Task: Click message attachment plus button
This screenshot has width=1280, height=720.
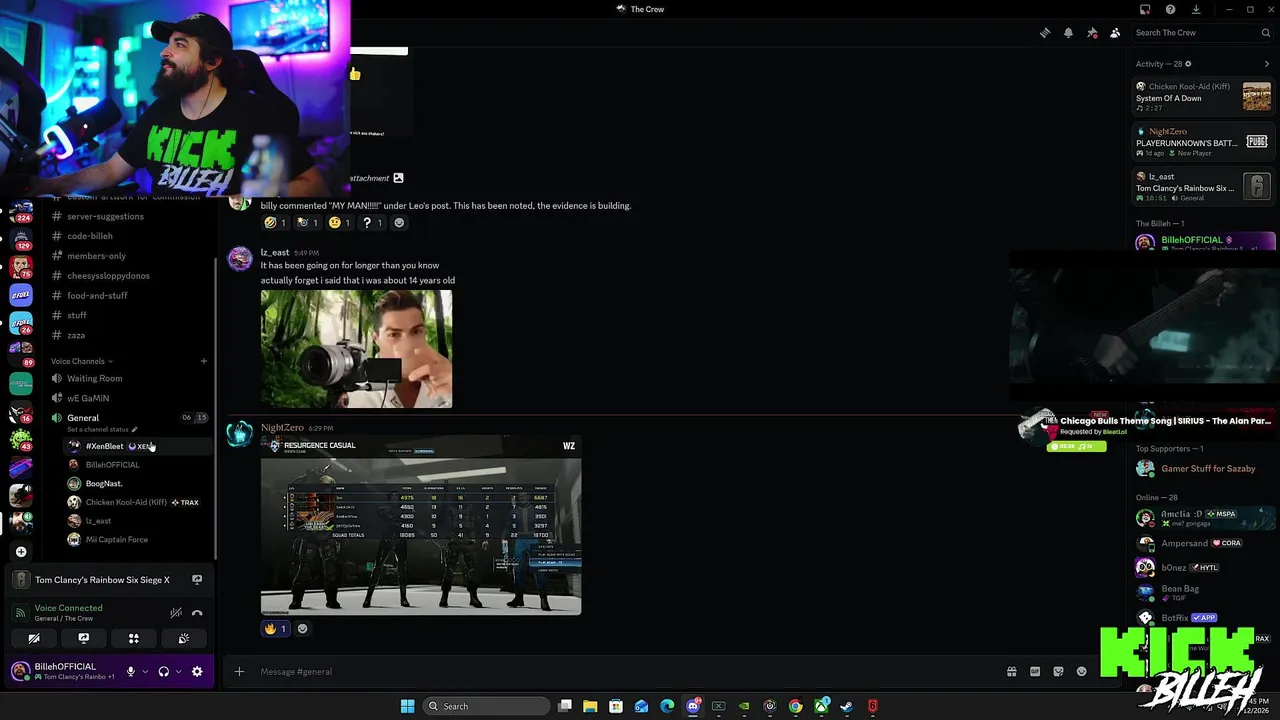Action: 239,672
